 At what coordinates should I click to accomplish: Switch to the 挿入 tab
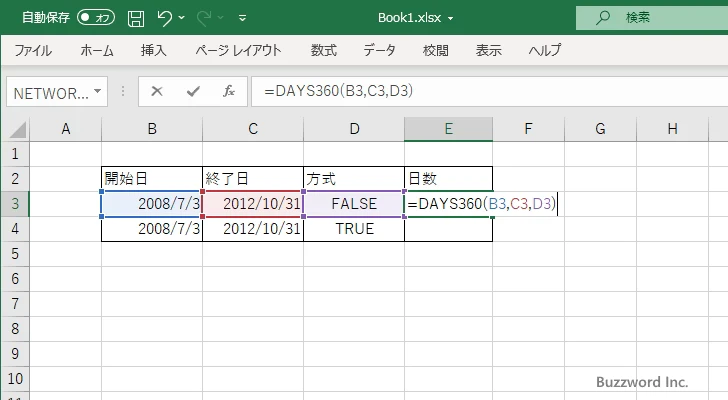[154, 50]
